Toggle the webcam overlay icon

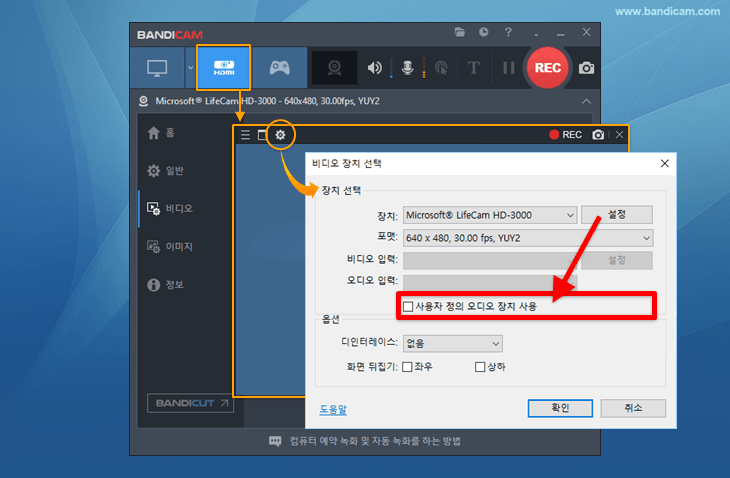coord(334,68)
